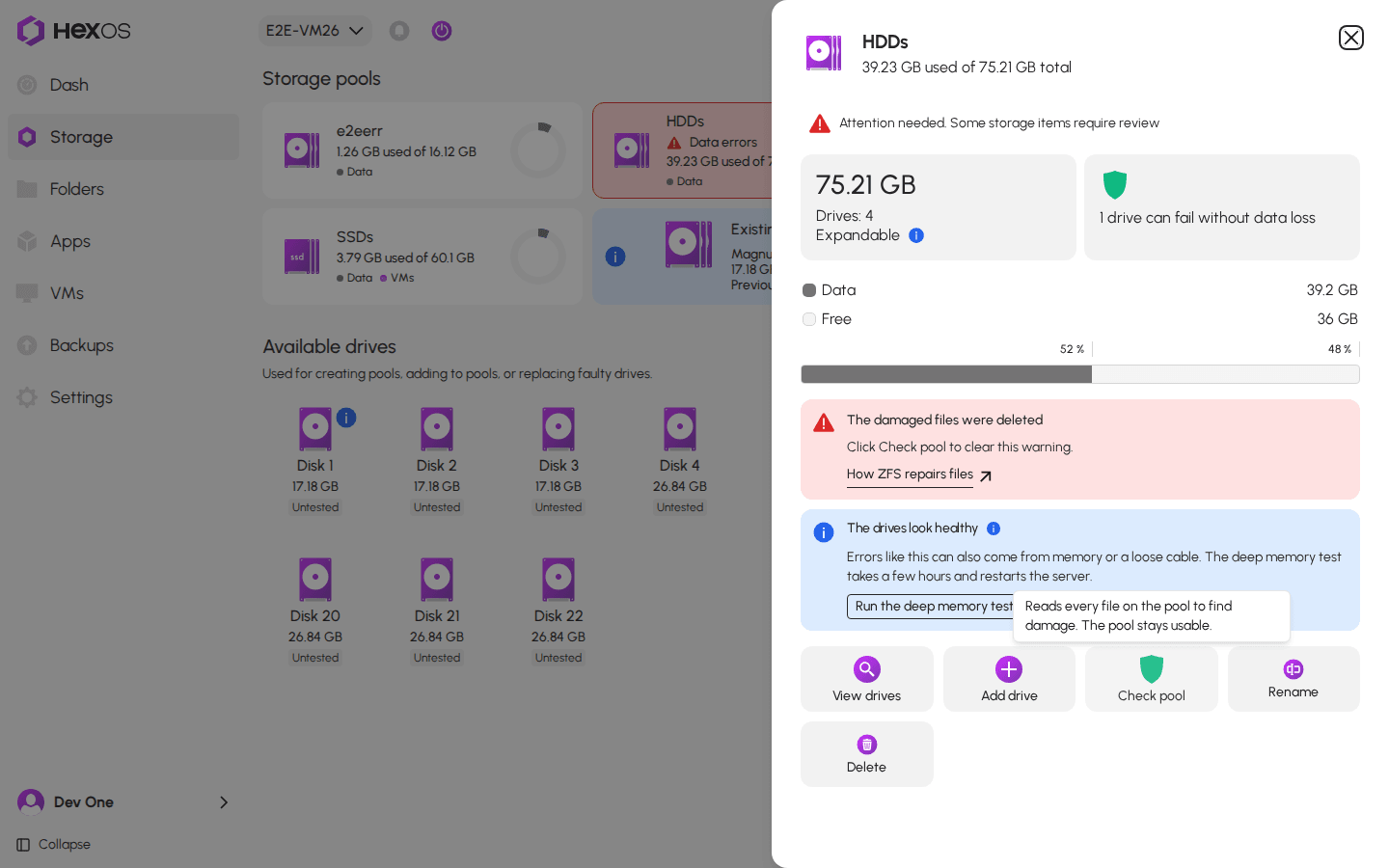This screenshot has height=868, width=1389.
Task: Delete the HDDs pool
Action: pyautogui.click(x=867, y=754)
